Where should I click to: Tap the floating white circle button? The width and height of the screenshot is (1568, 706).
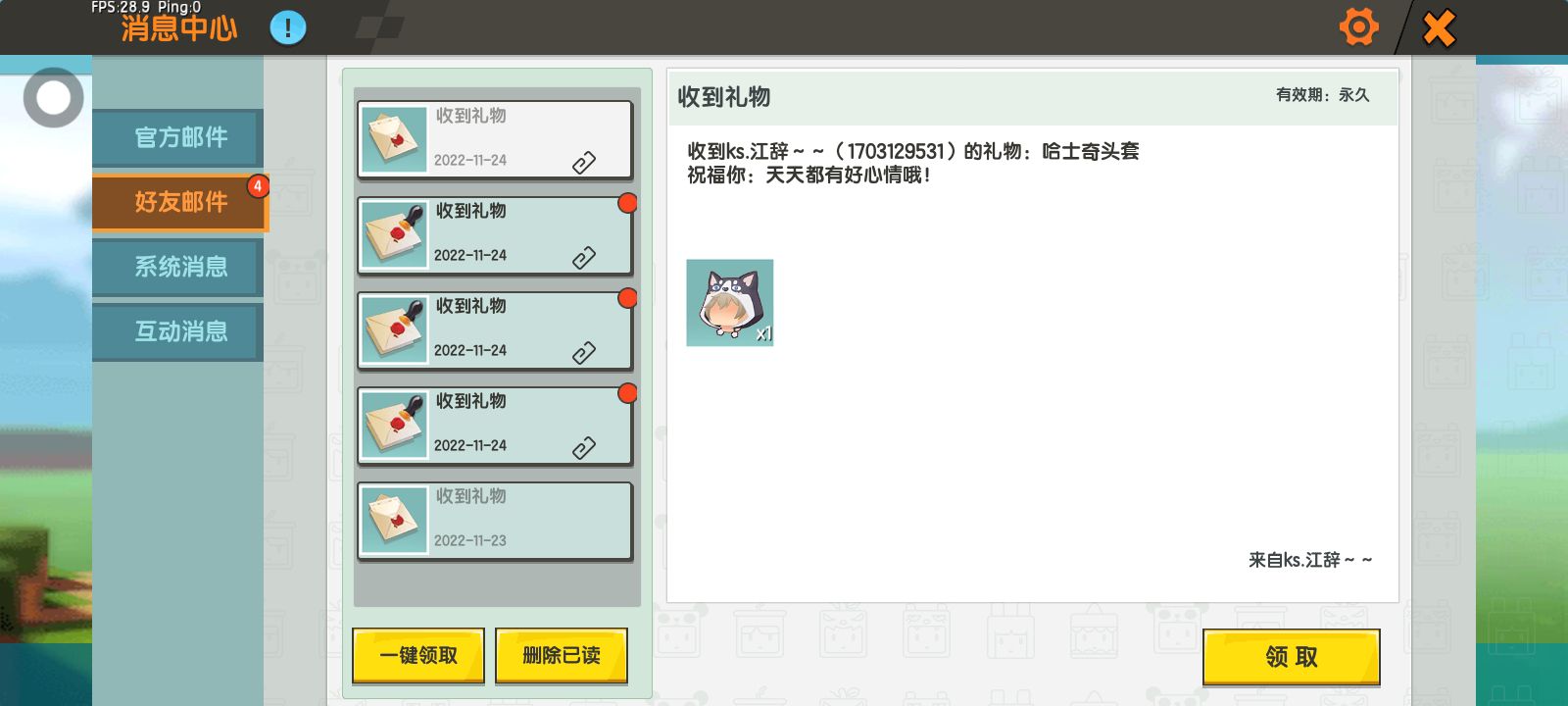pyautogui.click(x=53, y=97)
